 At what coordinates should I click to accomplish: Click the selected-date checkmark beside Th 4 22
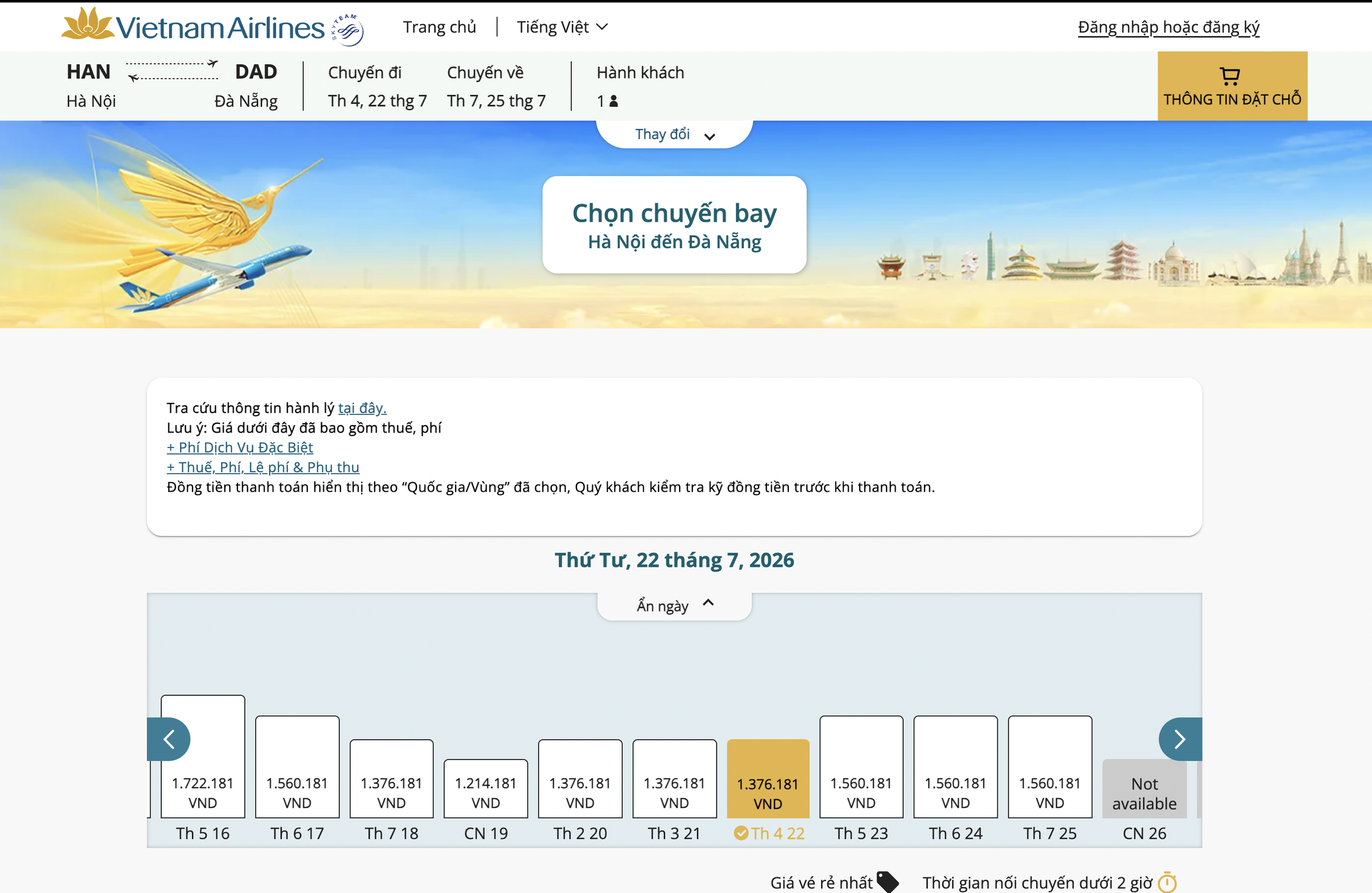click(x=741, y=833)
